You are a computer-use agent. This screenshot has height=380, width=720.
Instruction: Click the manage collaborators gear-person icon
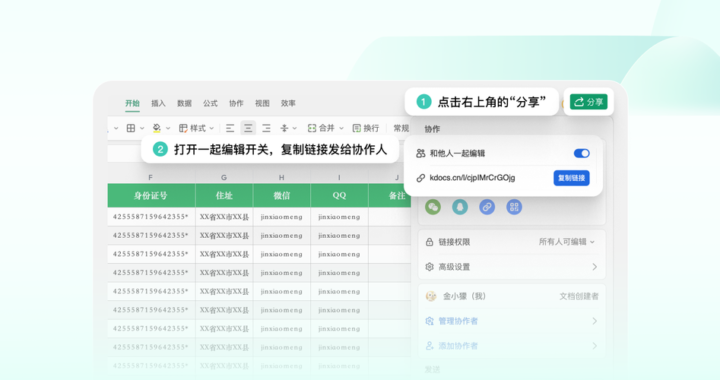[x=429, y=321]
